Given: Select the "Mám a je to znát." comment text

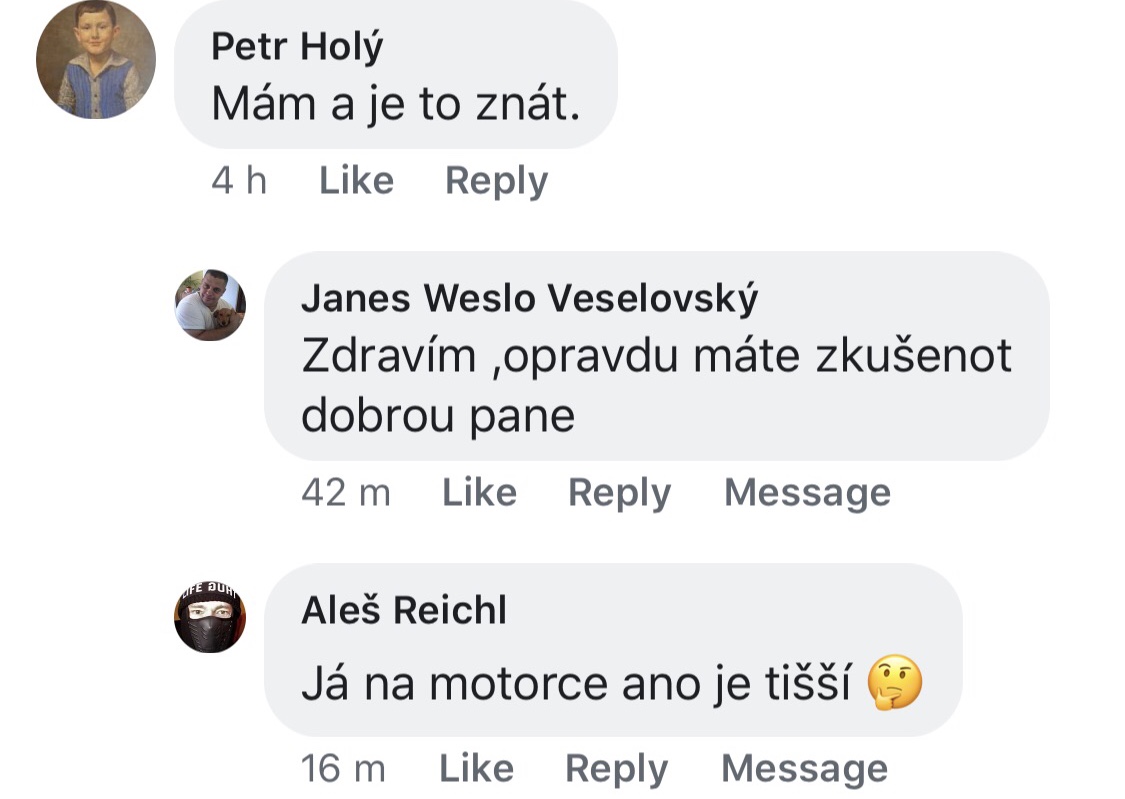Looking at the screenshot, I should (x=395, y=104).
